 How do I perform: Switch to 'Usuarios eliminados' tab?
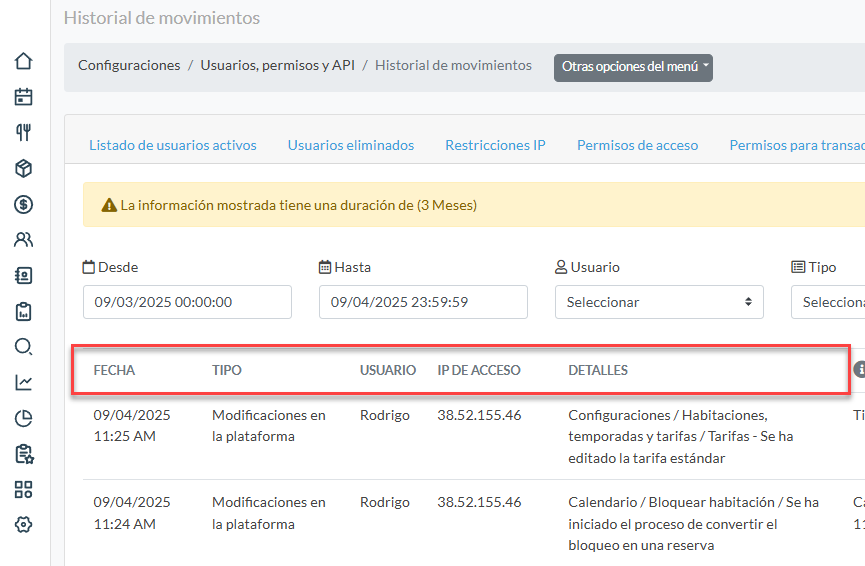pyautogui.click(x=351, y=145)
